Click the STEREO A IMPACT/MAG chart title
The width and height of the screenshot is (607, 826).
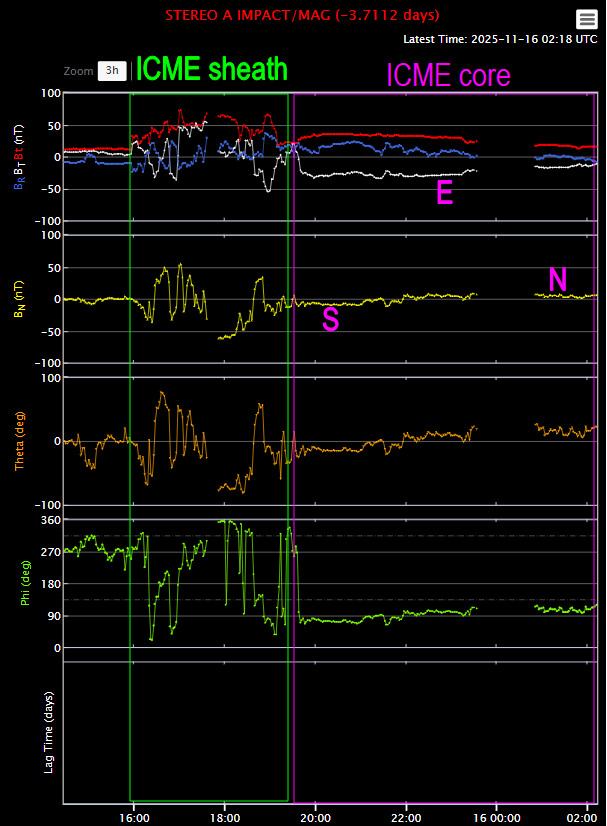302,15
